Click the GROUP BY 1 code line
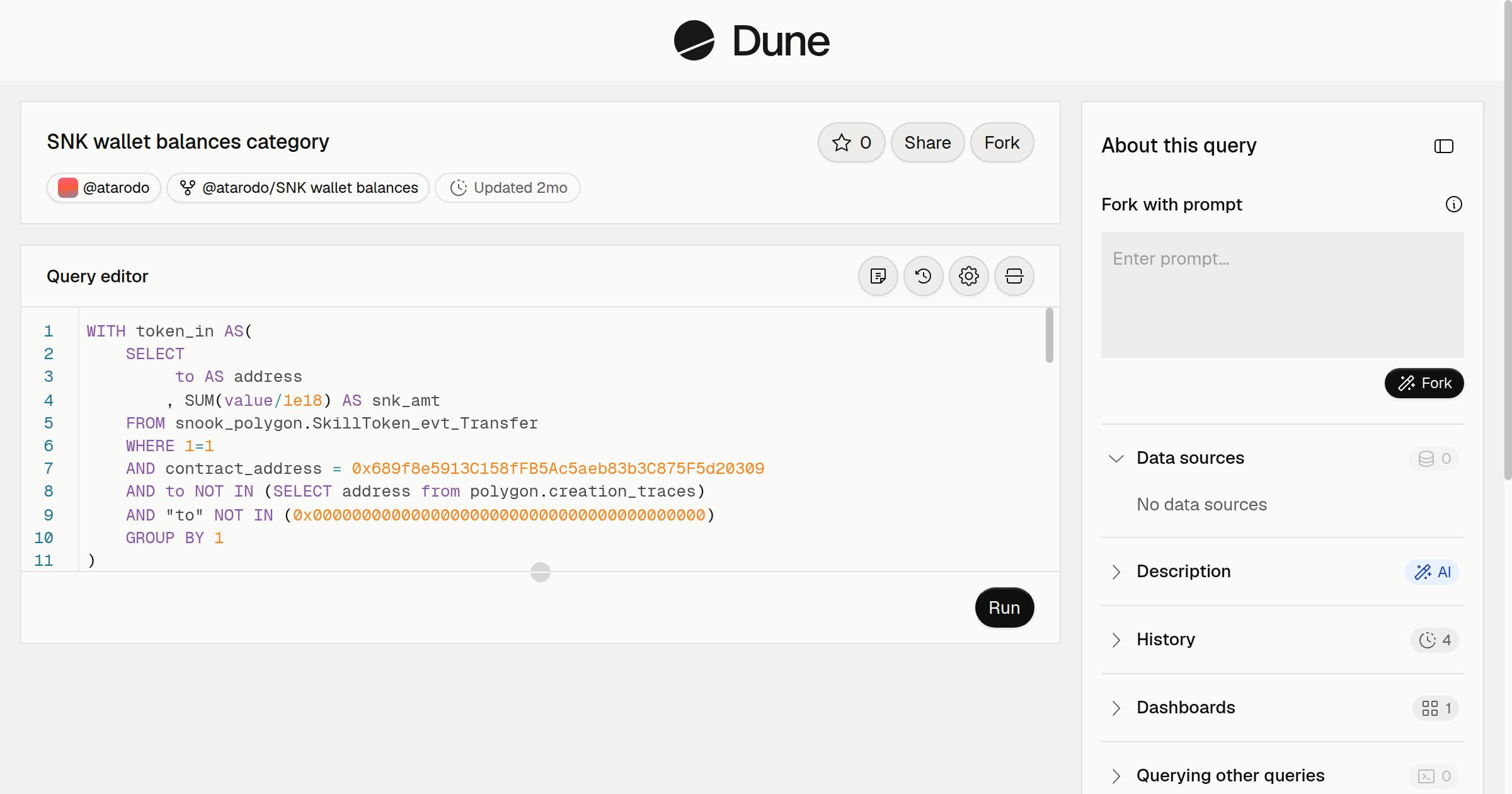The height and width of the screenshot is (794, 1512). pos(175,538)
